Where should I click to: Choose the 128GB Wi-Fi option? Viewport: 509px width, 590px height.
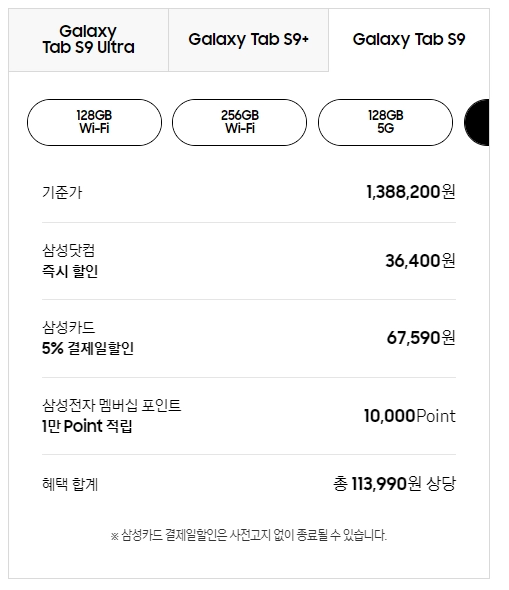(94, 122)
